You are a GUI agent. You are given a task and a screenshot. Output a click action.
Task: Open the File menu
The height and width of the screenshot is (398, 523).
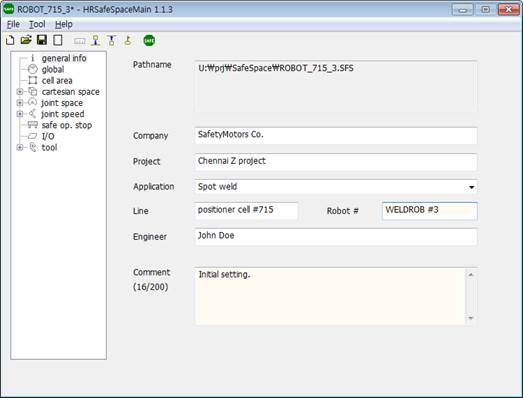[13, 24]
